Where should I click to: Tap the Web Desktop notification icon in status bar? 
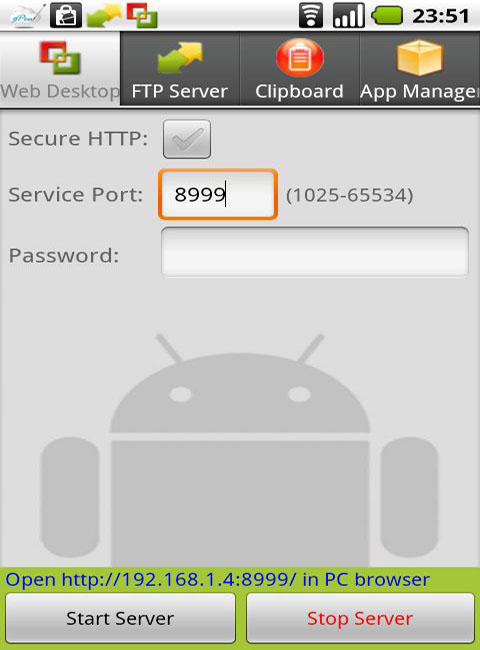[142, 15]
